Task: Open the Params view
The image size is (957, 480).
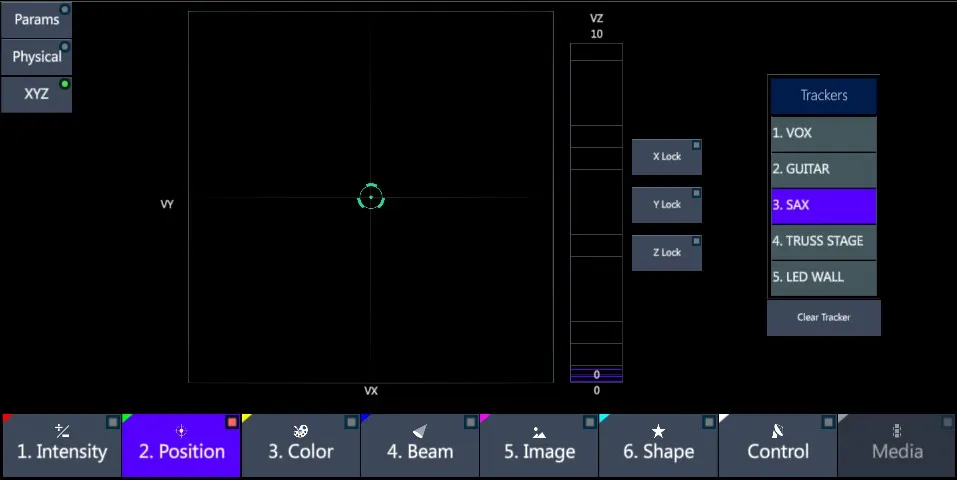Action: coord(36,20)
